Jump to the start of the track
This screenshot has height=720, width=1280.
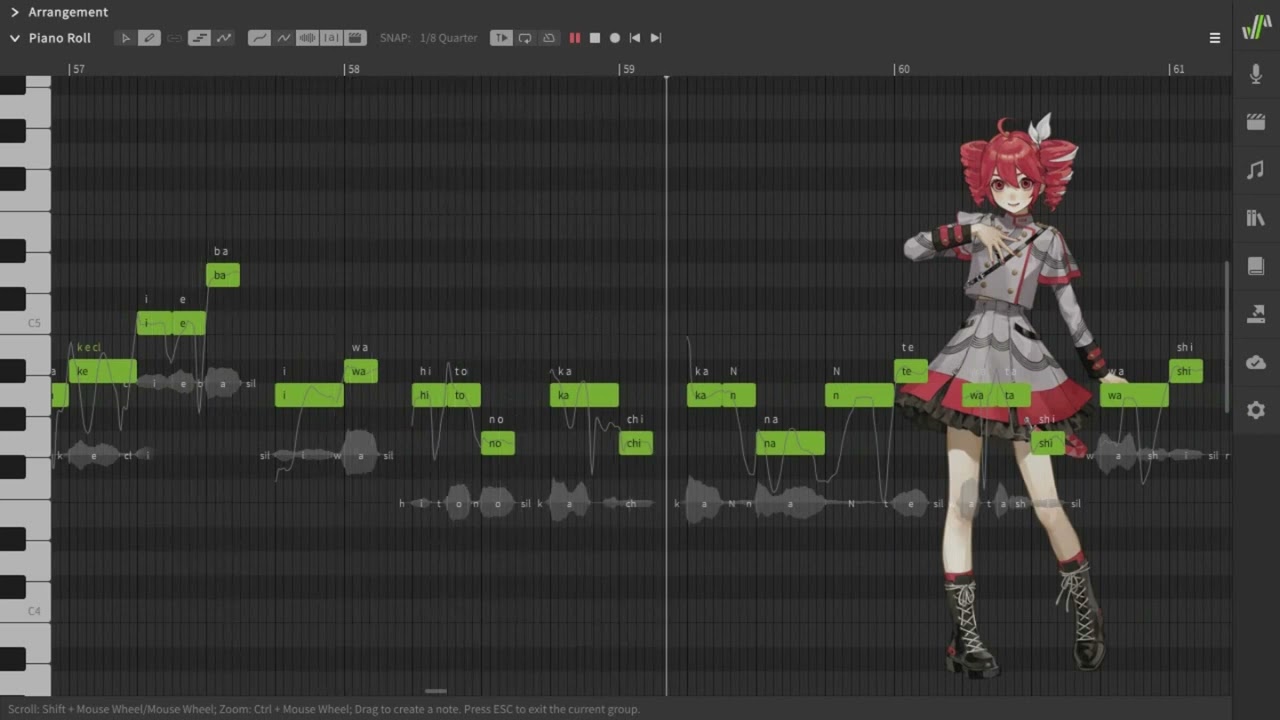(635, 38)
